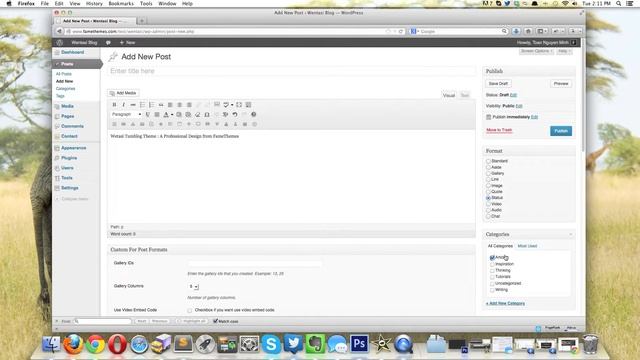Check the Inspiration category
Viewport: 640px width, 360px height.
pos(492,264)
